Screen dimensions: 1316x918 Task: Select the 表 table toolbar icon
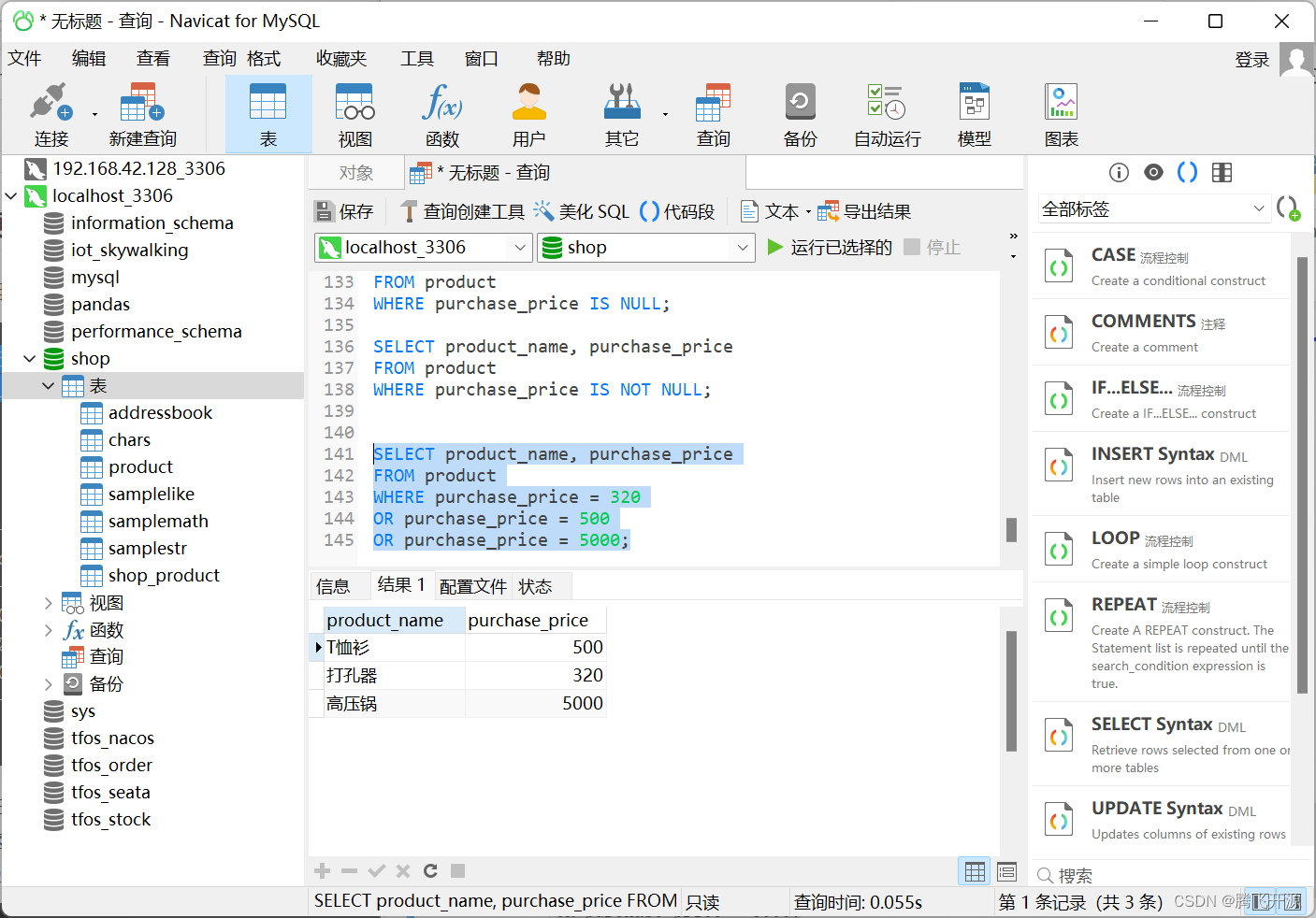pyautogui.click(x=268, y=114)
